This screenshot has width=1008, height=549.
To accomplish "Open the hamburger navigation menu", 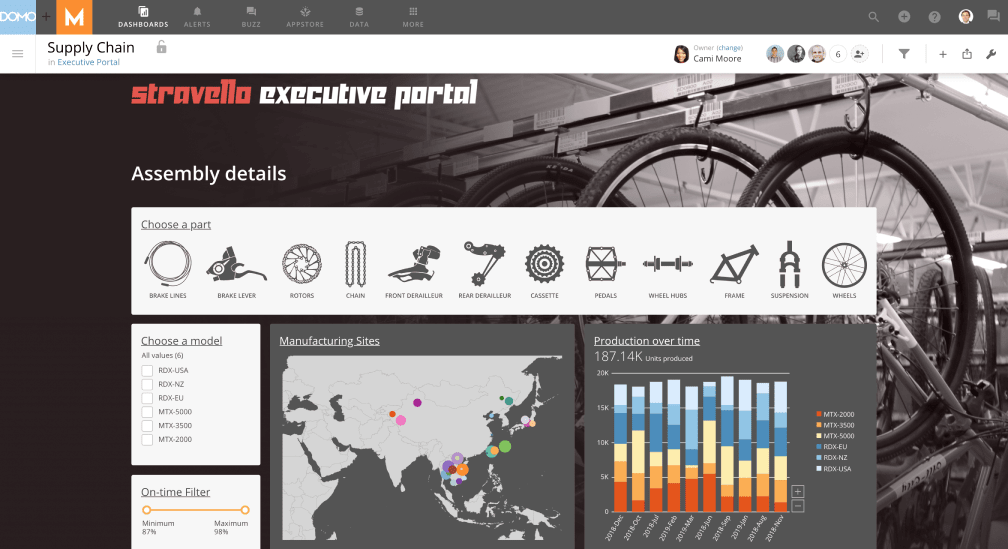I will 17,54.
